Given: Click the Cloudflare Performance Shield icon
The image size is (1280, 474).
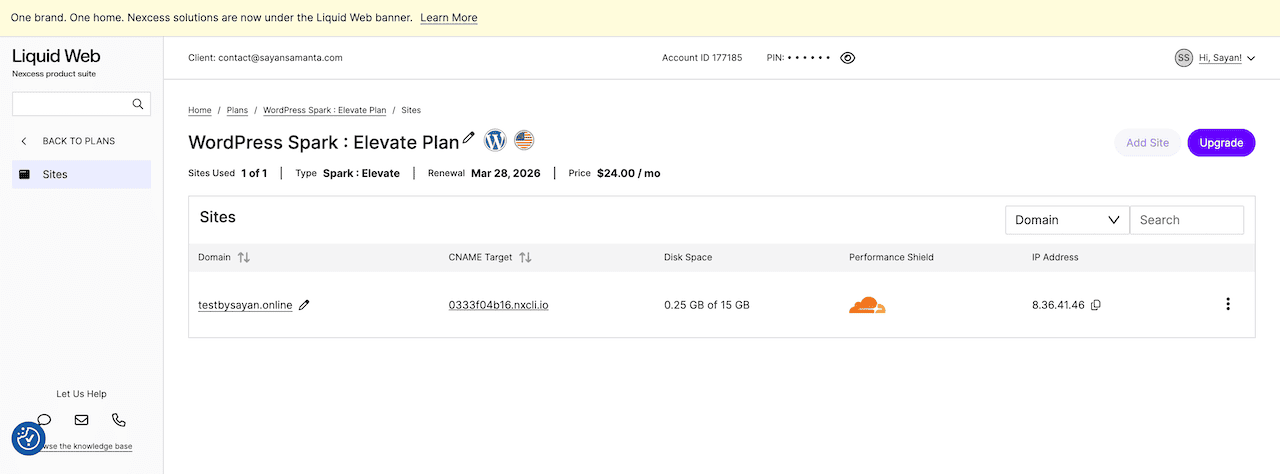Looking at the screenshot, I should [x=867, y=305].
